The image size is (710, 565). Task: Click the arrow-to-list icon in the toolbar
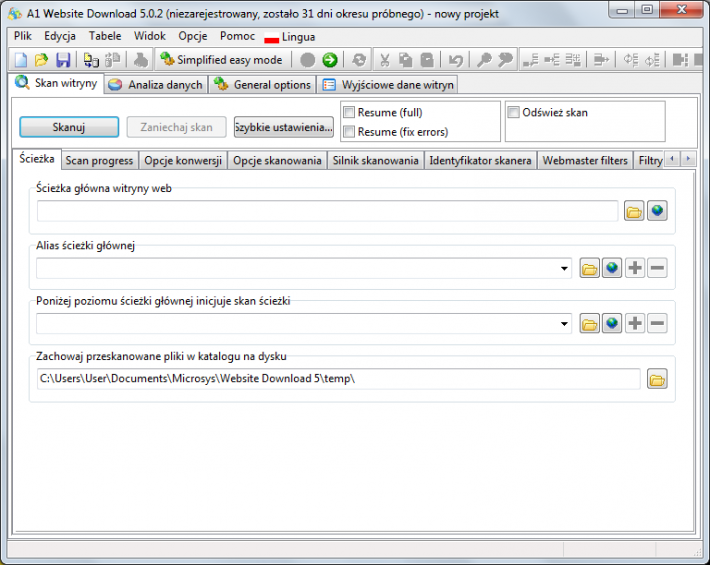click(x=601, y=60)
